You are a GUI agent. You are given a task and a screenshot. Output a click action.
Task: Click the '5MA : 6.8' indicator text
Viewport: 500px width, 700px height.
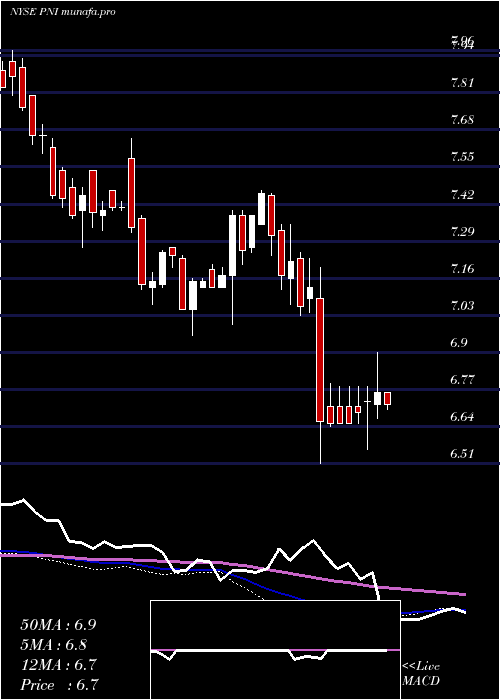(54, 645)
